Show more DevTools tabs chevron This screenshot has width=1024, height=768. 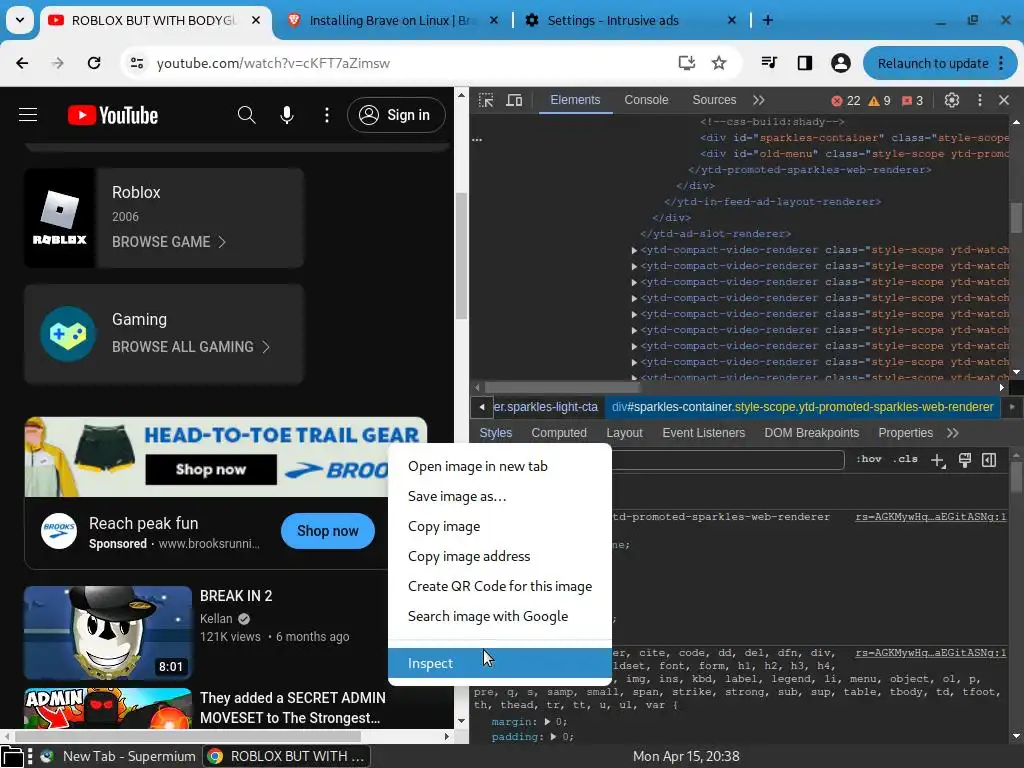coord(758,100)
